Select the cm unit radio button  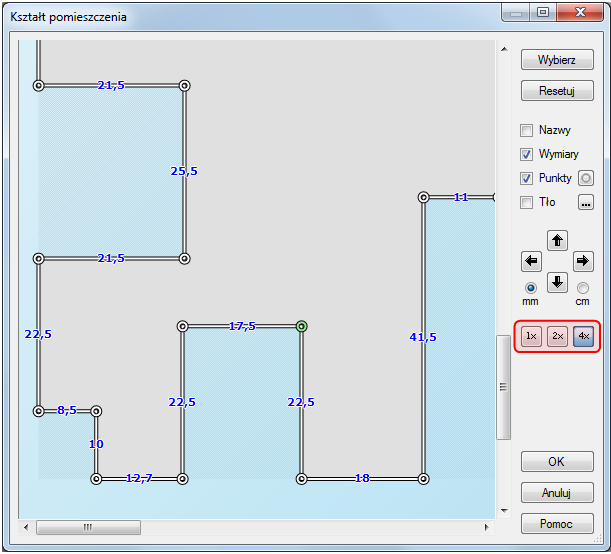(584, 288)
